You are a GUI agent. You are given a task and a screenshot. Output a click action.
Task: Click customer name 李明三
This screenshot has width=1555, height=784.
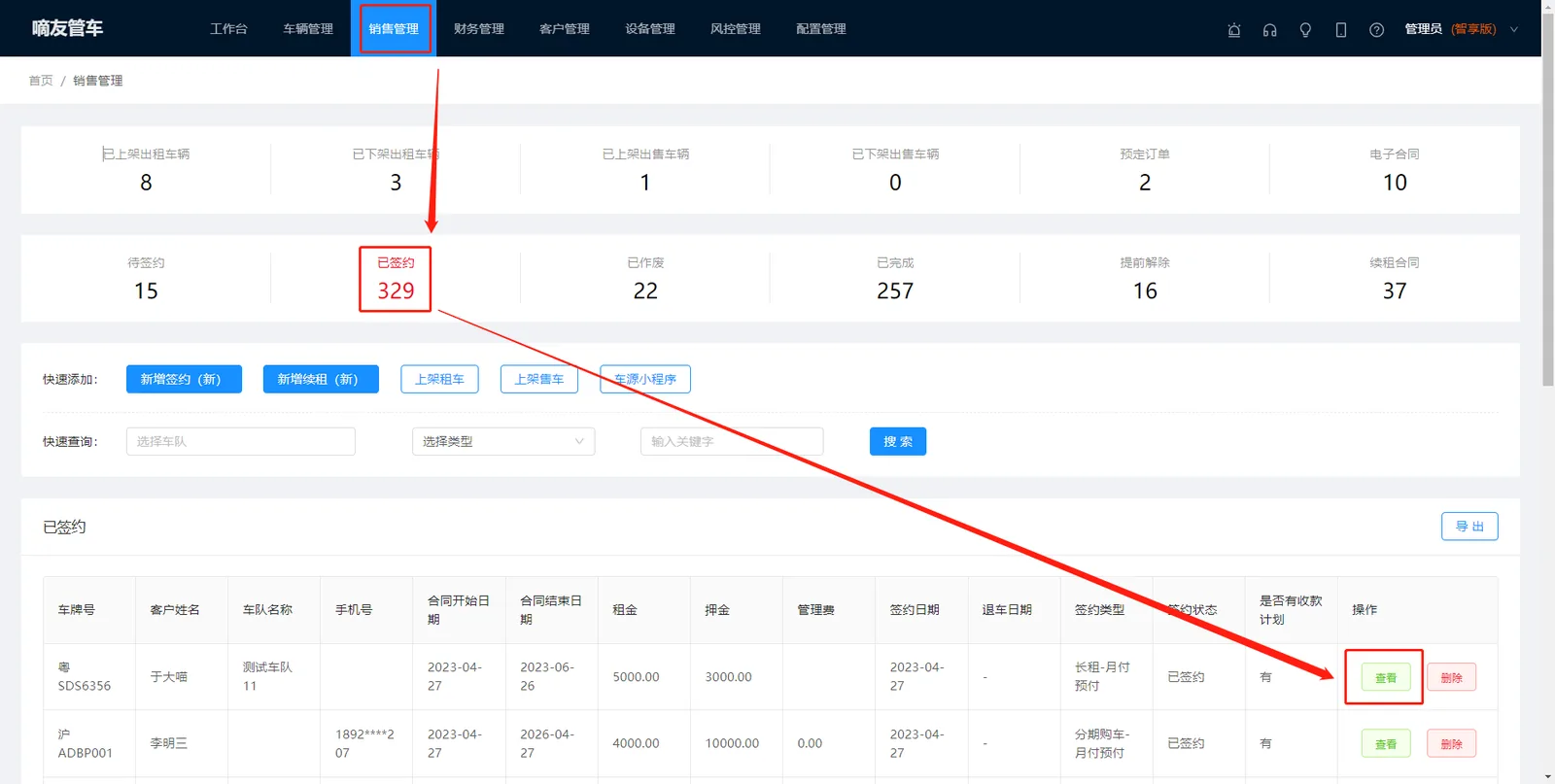[x=169, y=743]
